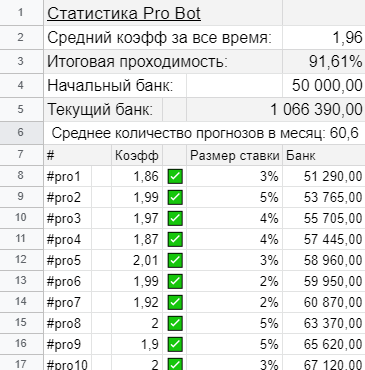
Task: Select the average coefficient value 1,96
Action: [x=324, y=37]
